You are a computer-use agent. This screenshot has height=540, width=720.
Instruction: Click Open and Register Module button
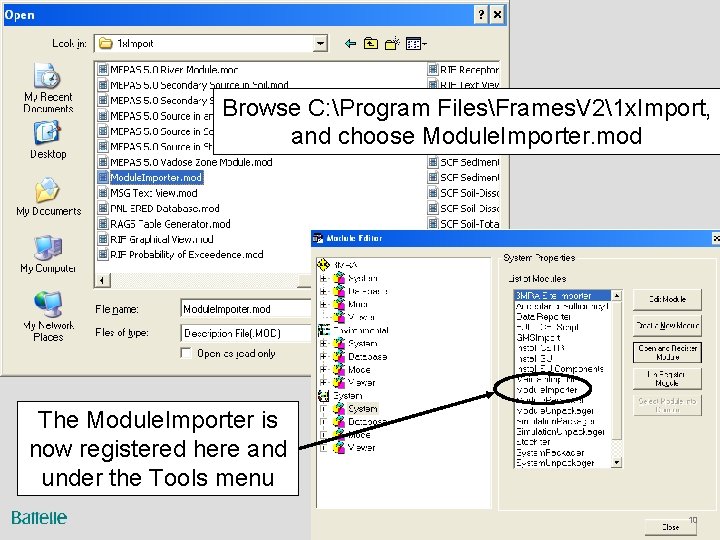pos(667,352)
